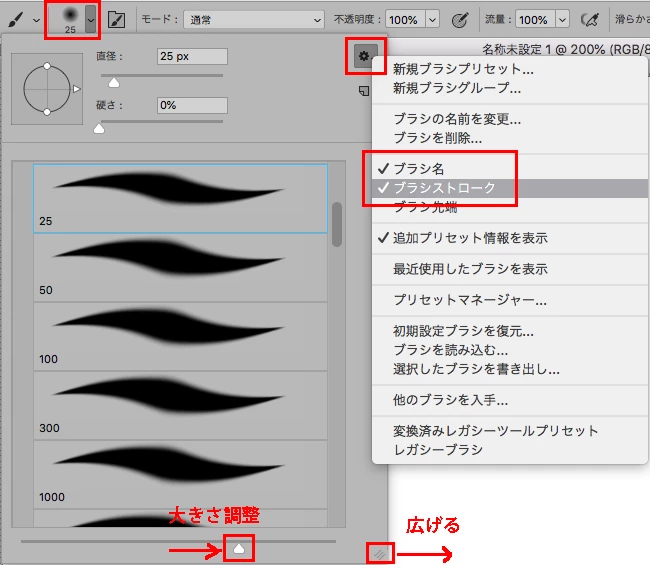
Task: Choose 他のブラシを入手... menu item
Action: click(510, 400)
